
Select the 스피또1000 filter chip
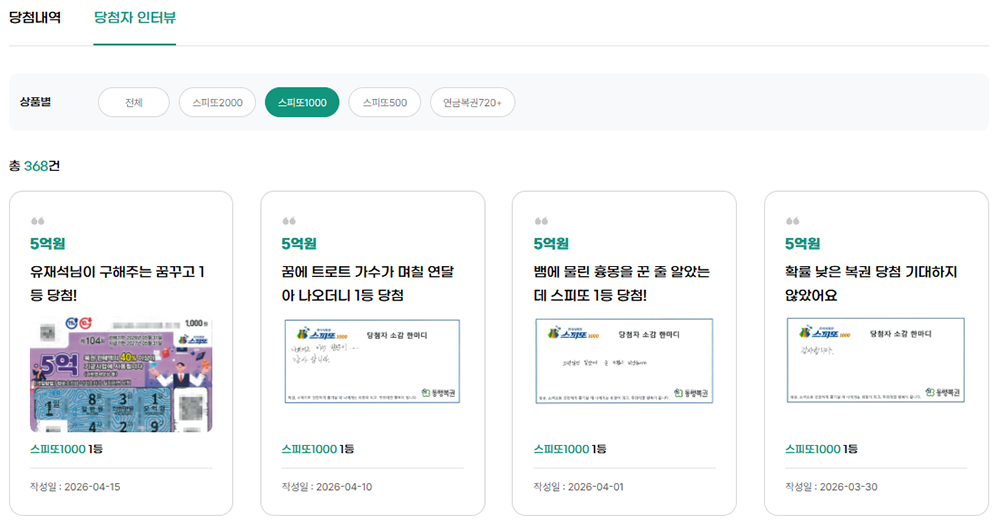point(302,102)
